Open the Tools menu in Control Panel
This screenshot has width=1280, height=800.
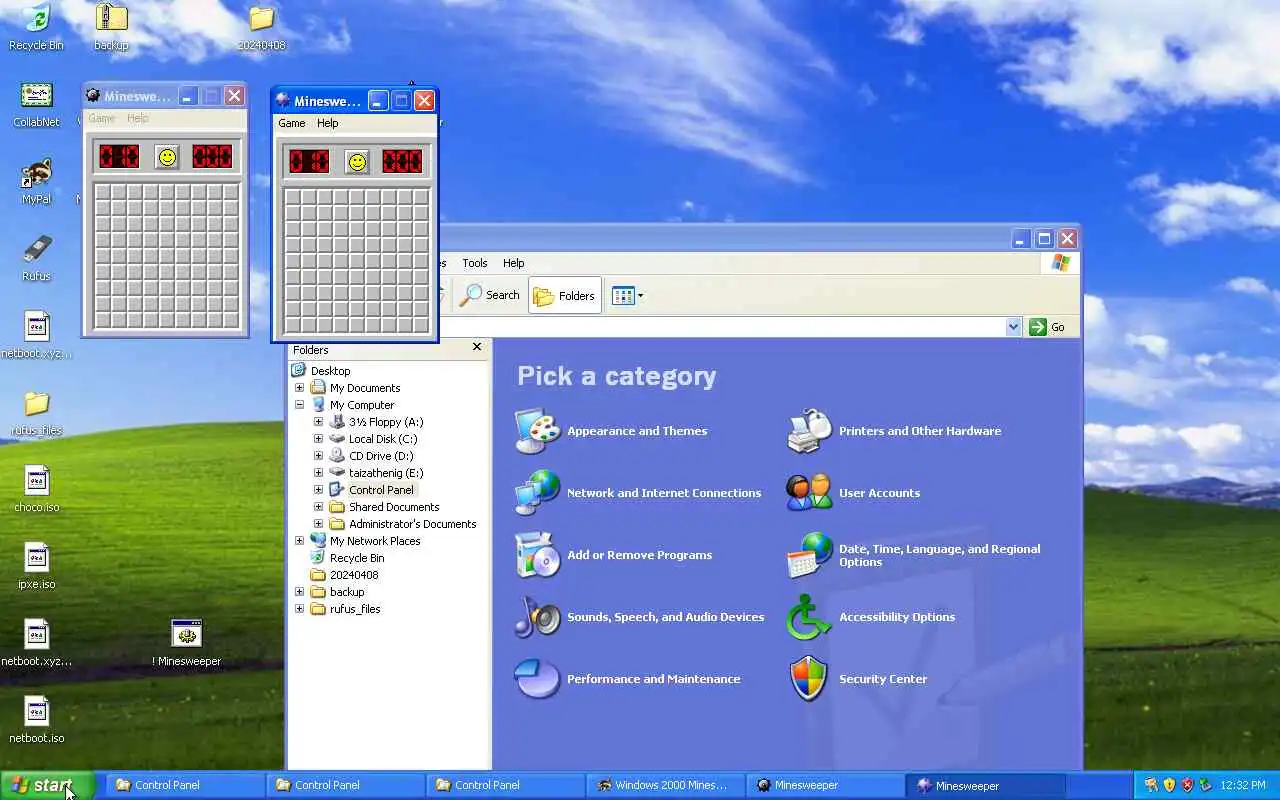475,263
